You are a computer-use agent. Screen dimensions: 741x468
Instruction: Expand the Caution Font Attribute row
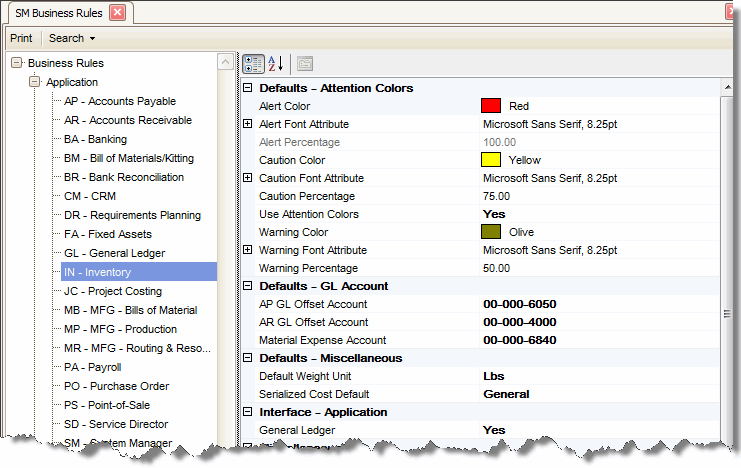[248, 178]
